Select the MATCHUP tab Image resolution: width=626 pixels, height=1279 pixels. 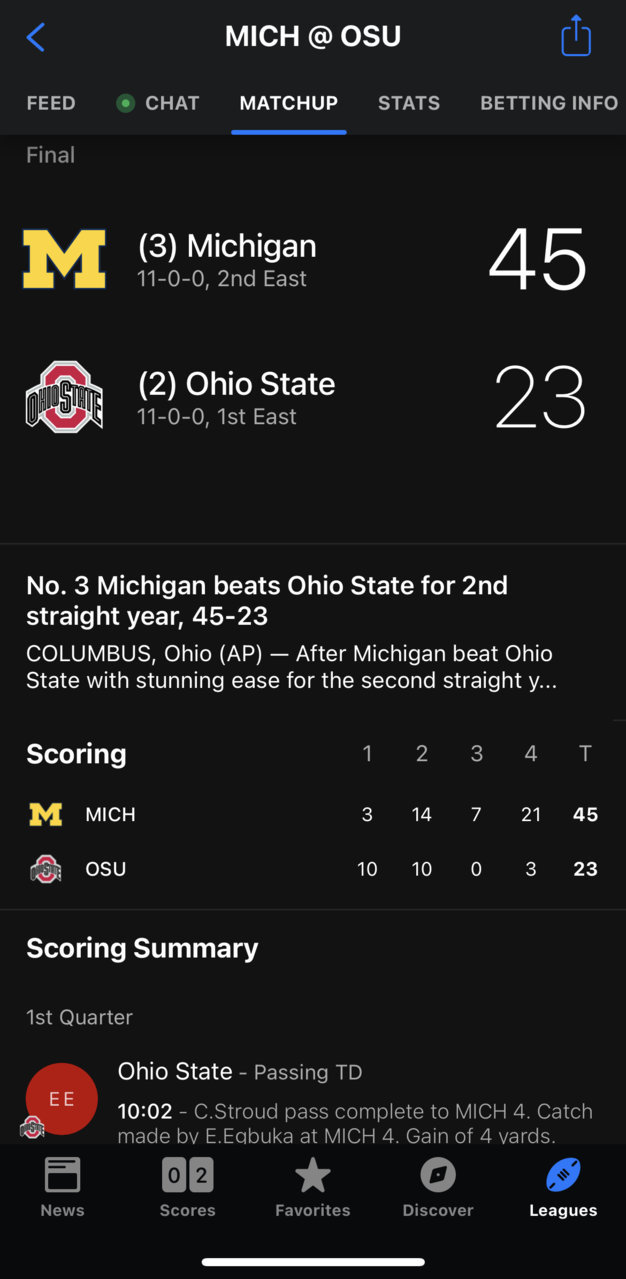tap(289, 103)
